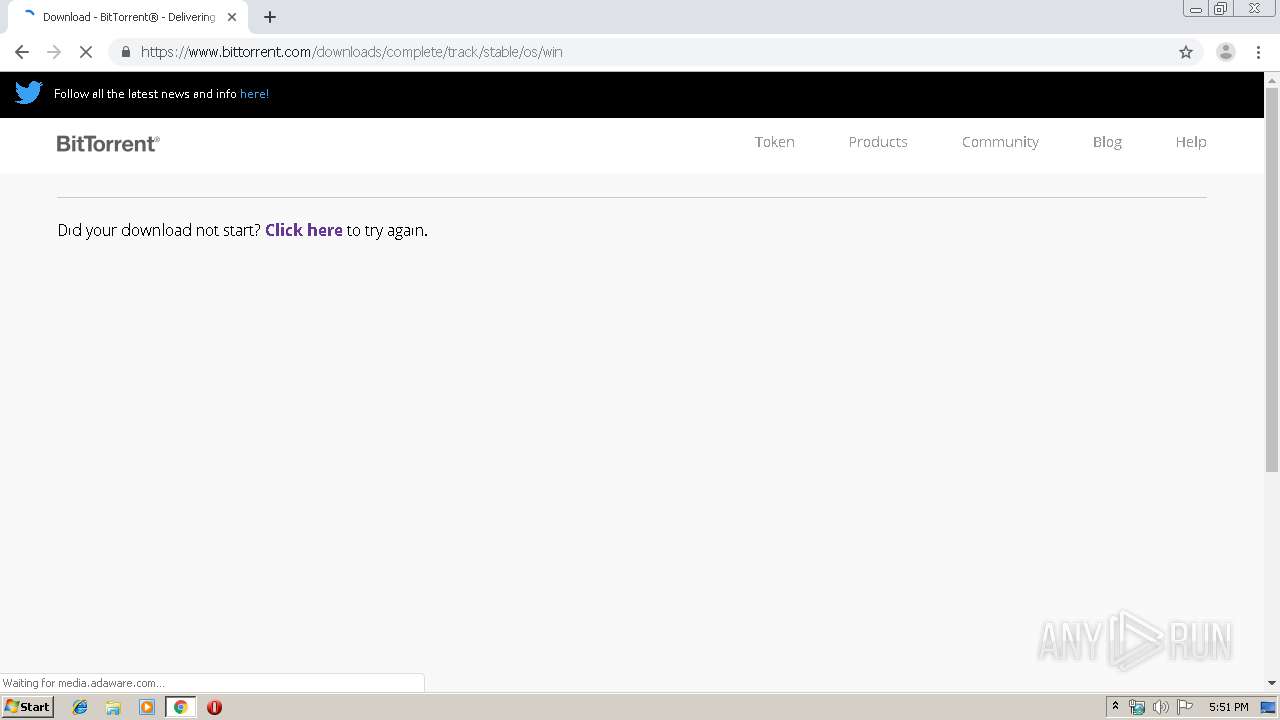Click the 'Click here' download retry link
1280x720 pixels.
tap(304, 230)
